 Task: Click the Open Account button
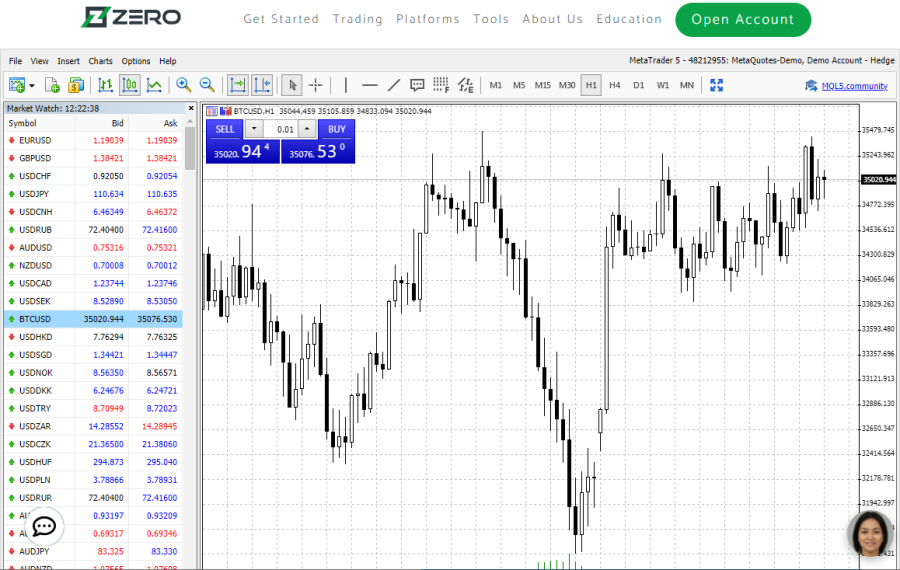click(743, 20)
